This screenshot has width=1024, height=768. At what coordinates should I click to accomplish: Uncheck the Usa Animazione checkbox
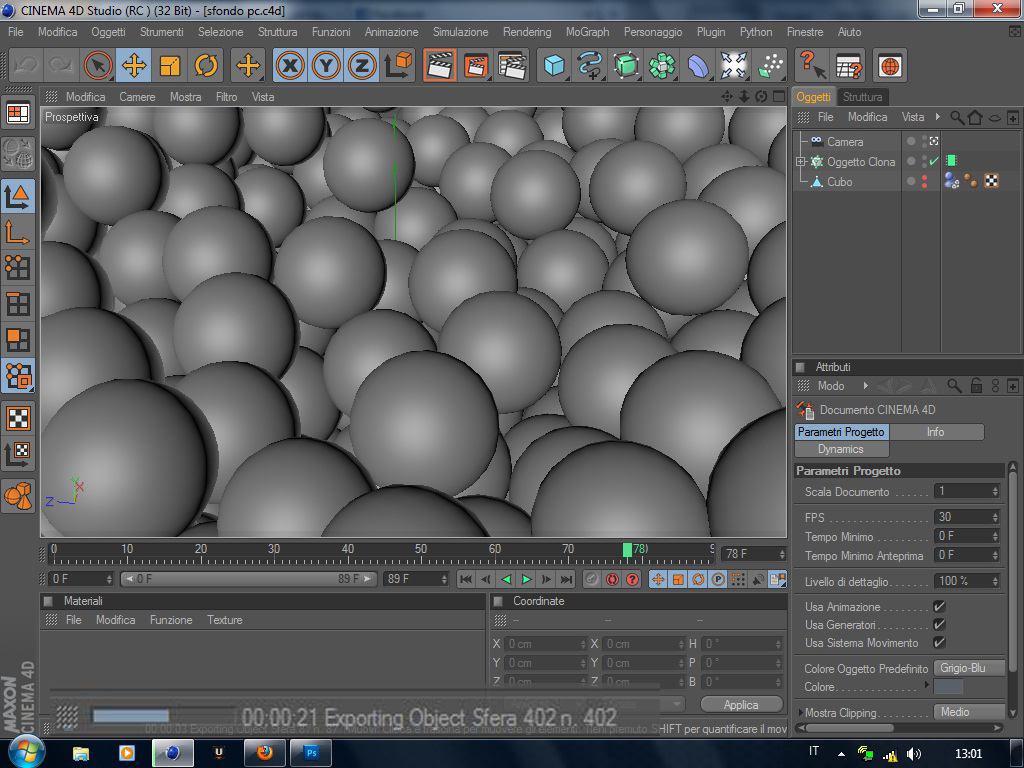click(939, 607)
